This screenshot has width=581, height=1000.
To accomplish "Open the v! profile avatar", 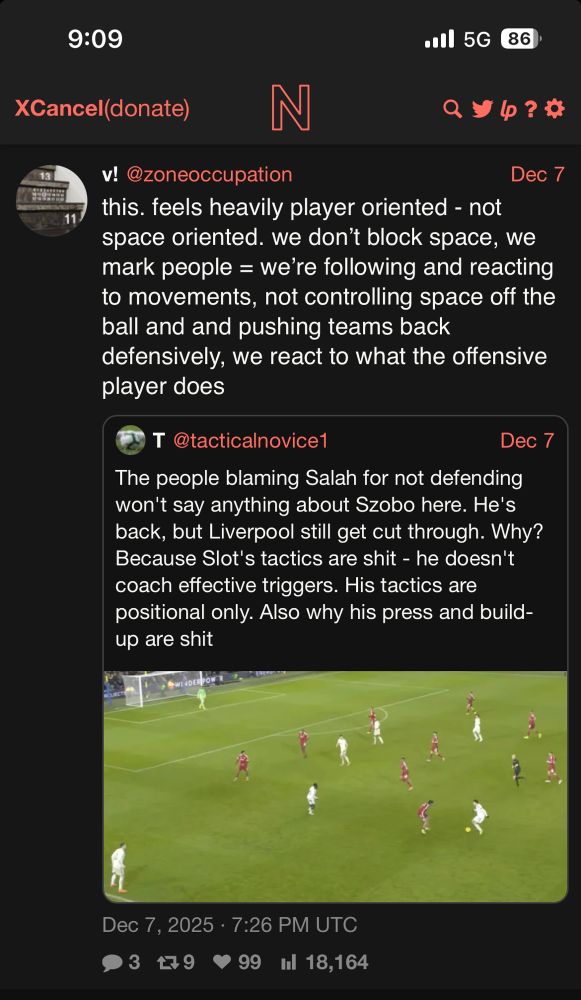I will [x=51, y=200].
